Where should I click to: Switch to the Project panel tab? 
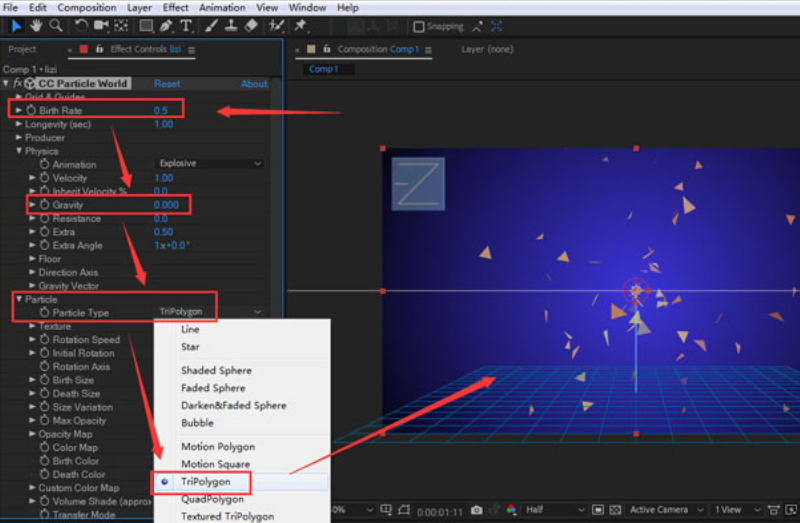(22, 49)
